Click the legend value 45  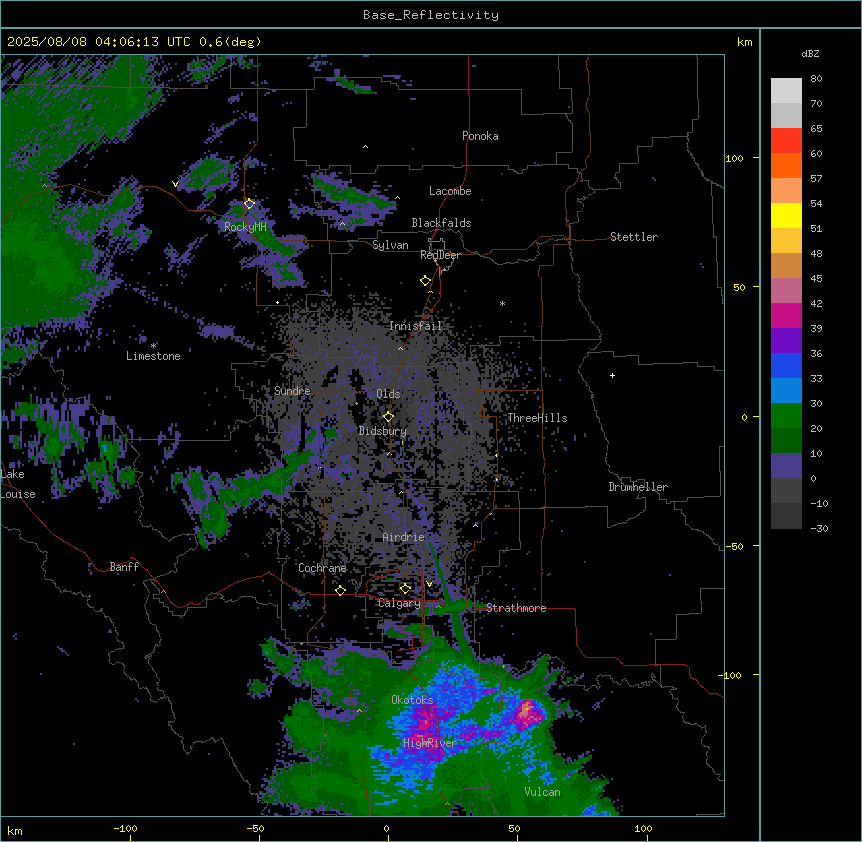816,278
